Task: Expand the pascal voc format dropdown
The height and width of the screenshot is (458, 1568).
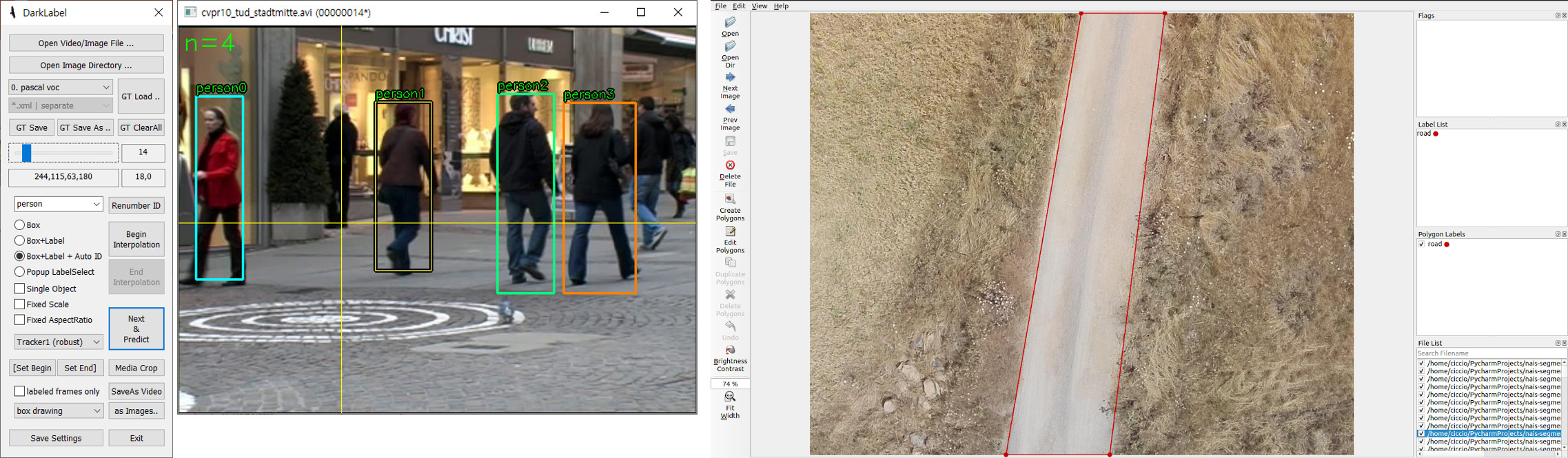Action: (61, 87)
